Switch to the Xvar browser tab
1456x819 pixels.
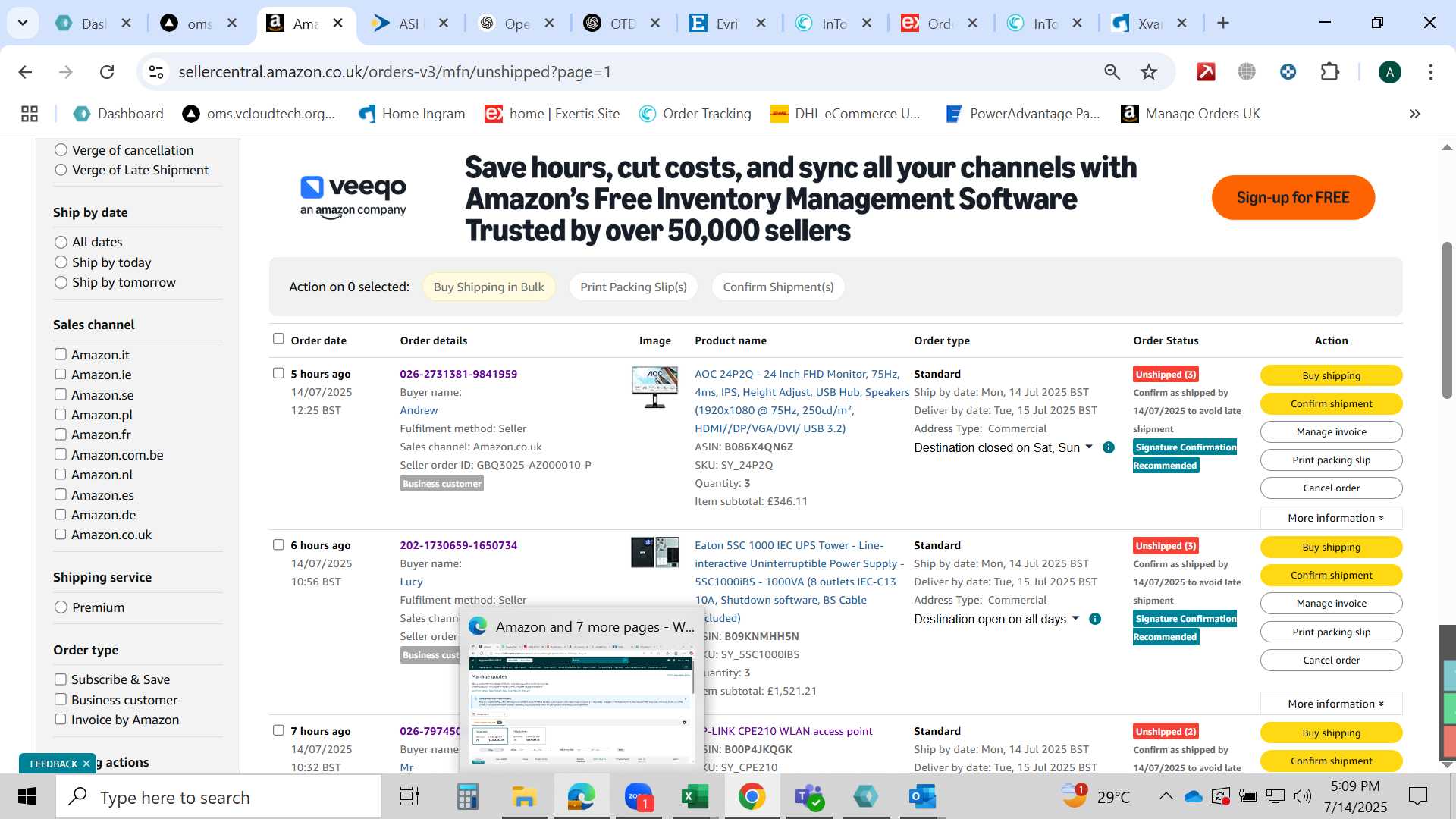point(1150,24)
